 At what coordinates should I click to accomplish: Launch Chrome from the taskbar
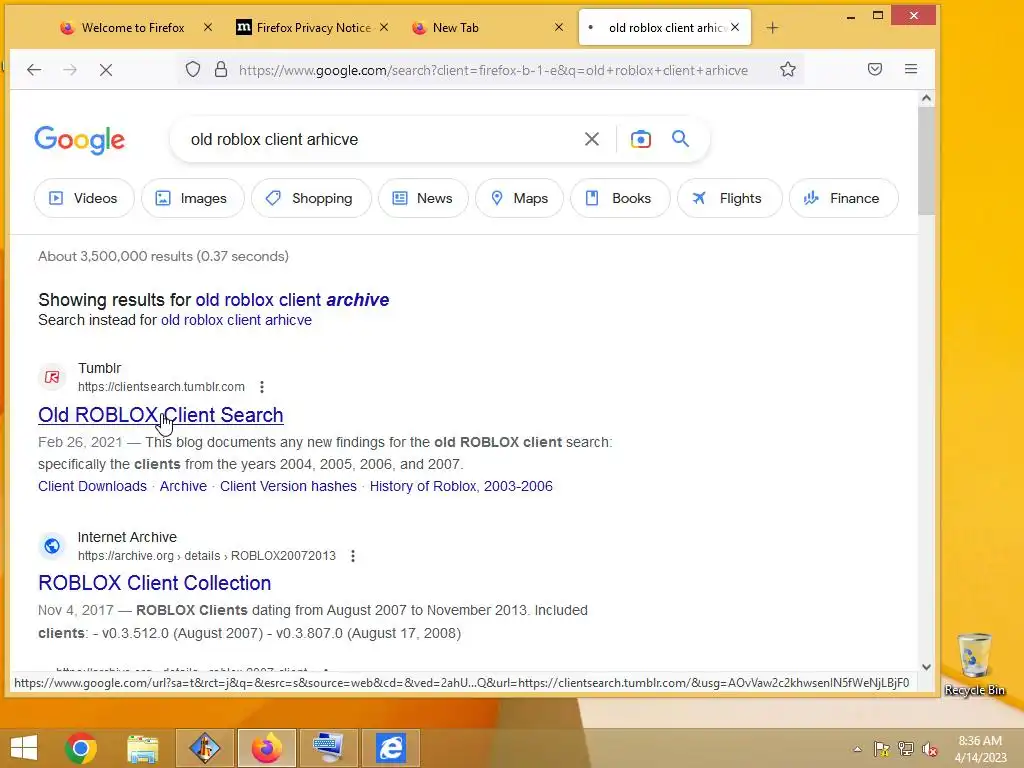point(81,748)
